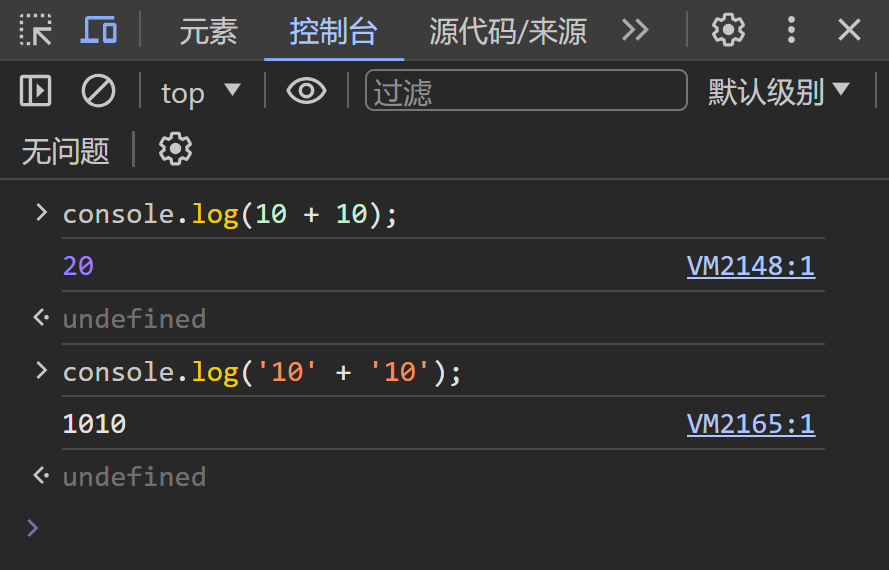The image size is (889, 570).
Task: Toggle the device toolbar icon
Action: (99, 31)
